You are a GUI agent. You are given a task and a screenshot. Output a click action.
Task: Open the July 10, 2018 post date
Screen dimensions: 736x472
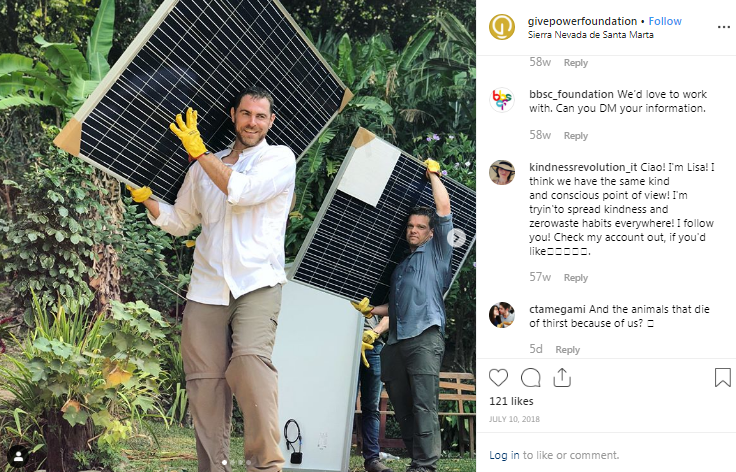pos(514,419)
